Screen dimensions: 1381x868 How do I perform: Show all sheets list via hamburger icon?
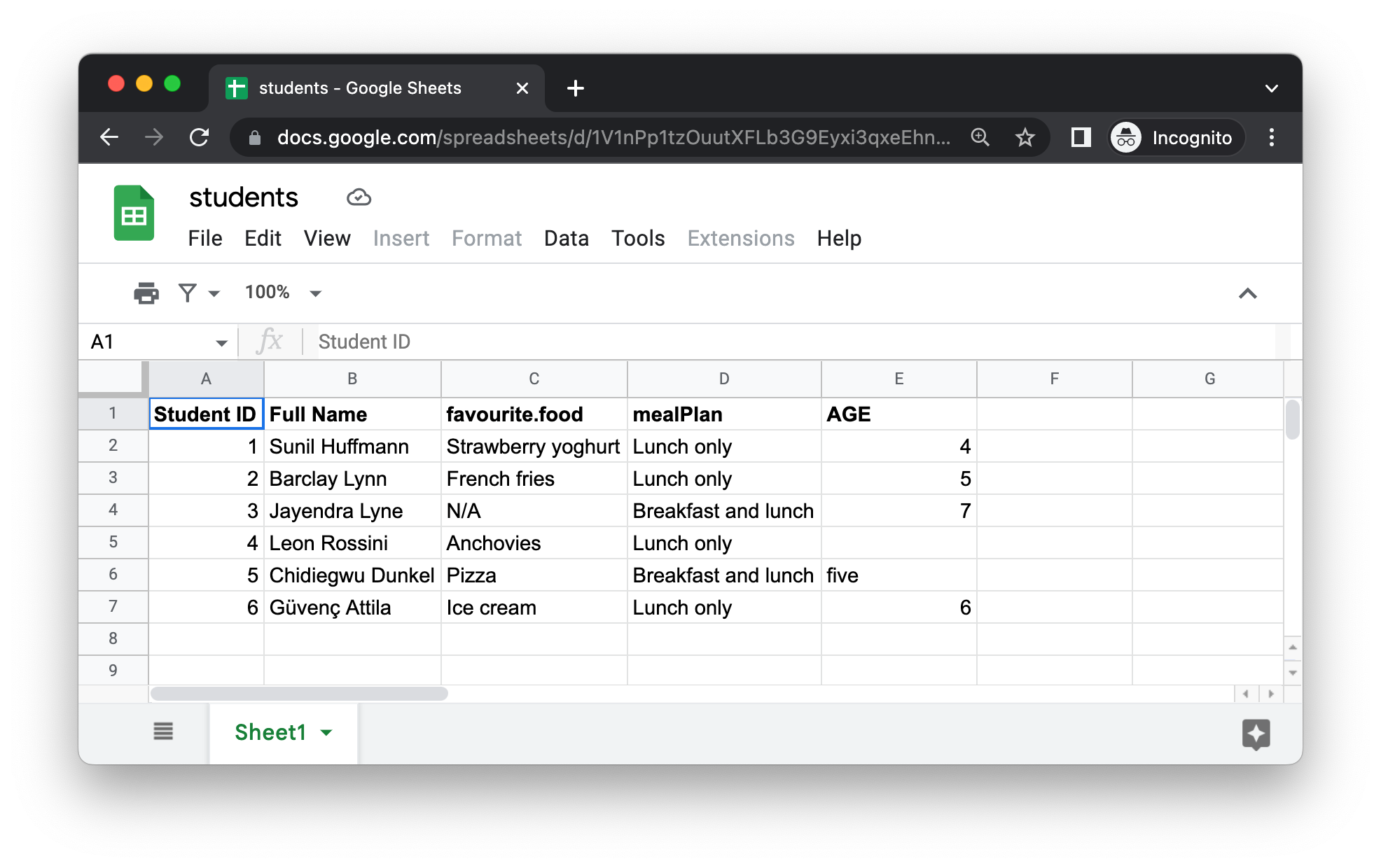pyautogui.click(x=163, y=731)
